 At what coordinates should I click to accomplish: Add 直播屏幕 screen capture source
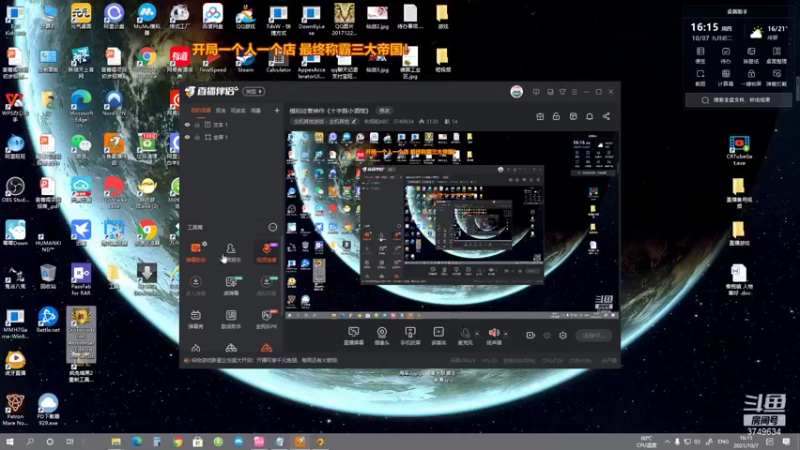coord(354,336)
